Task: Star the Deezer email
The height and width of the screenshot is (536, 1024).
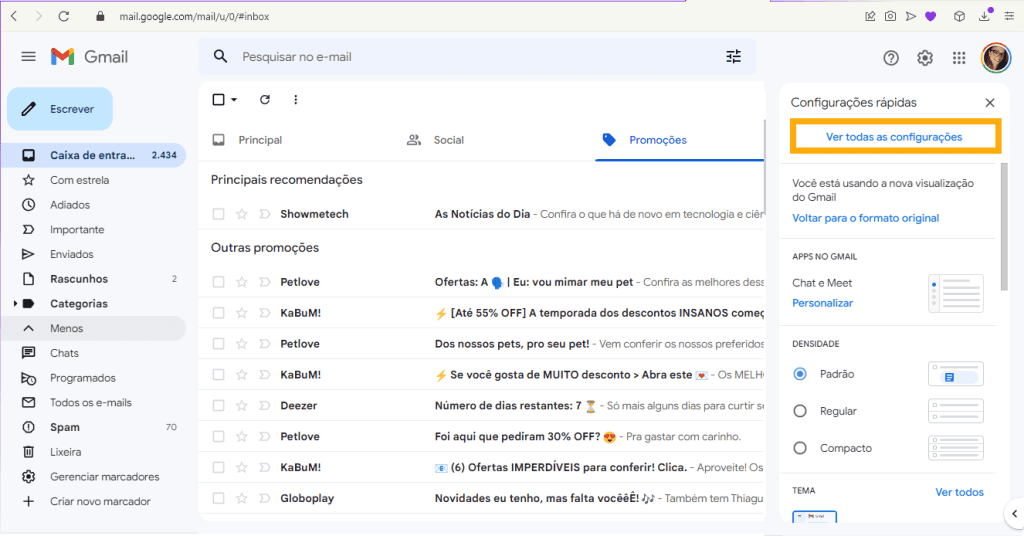Action: click(242, 405)
